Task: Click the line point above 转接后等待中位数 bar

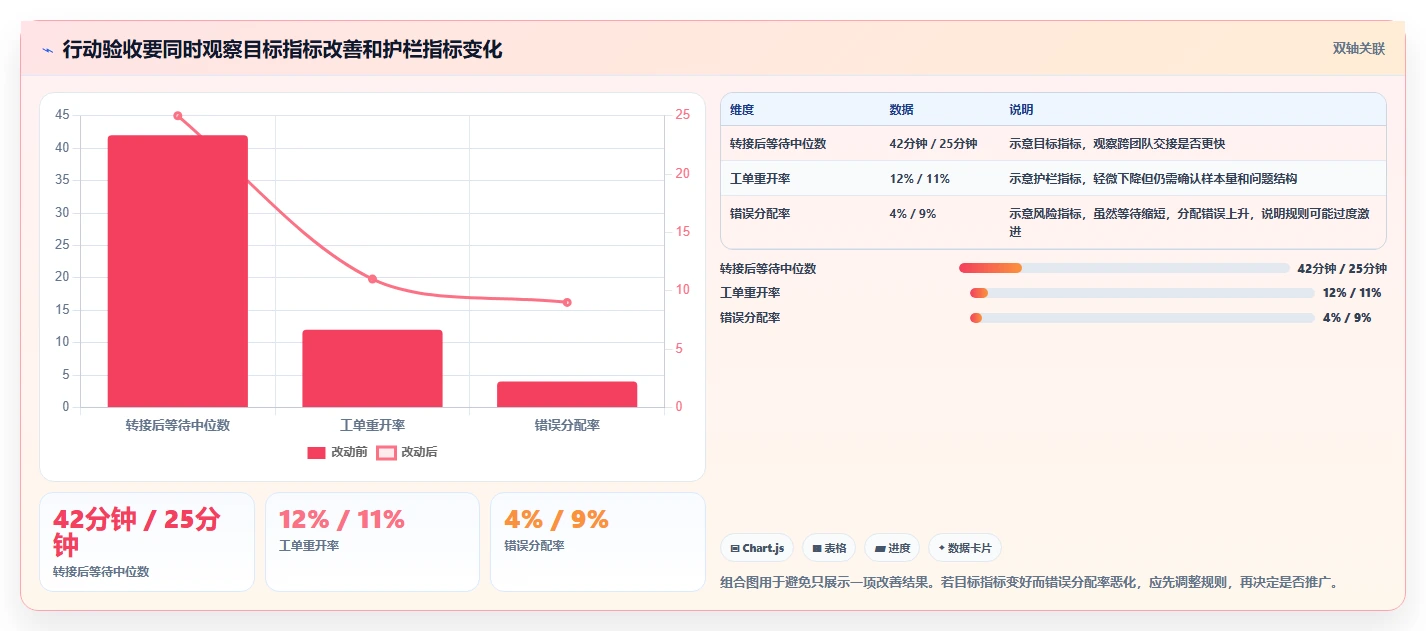Action: point(178,116)
